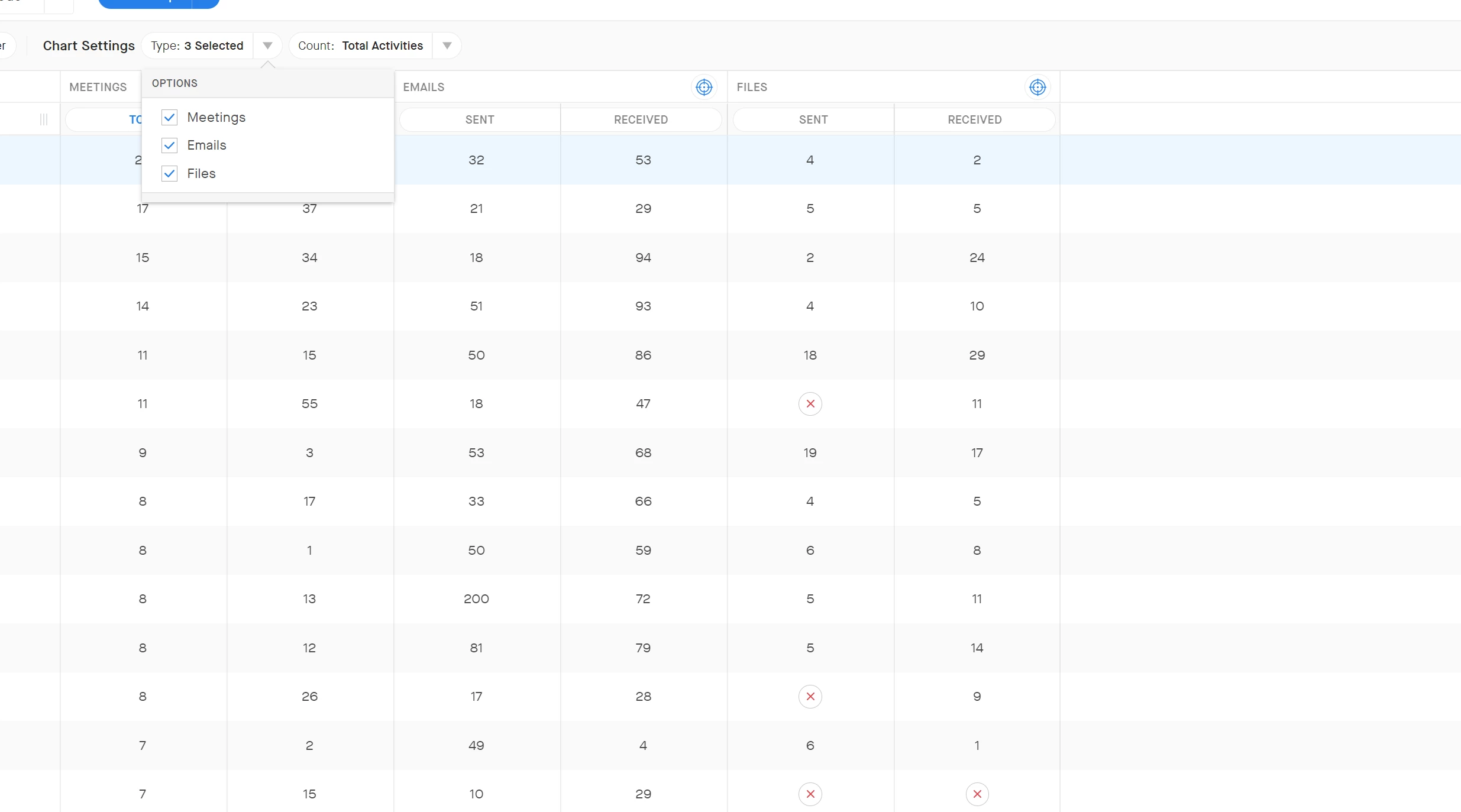The image size is (1461, 812).
Task: Click last row's Files Sent red X
Action: 810,794
